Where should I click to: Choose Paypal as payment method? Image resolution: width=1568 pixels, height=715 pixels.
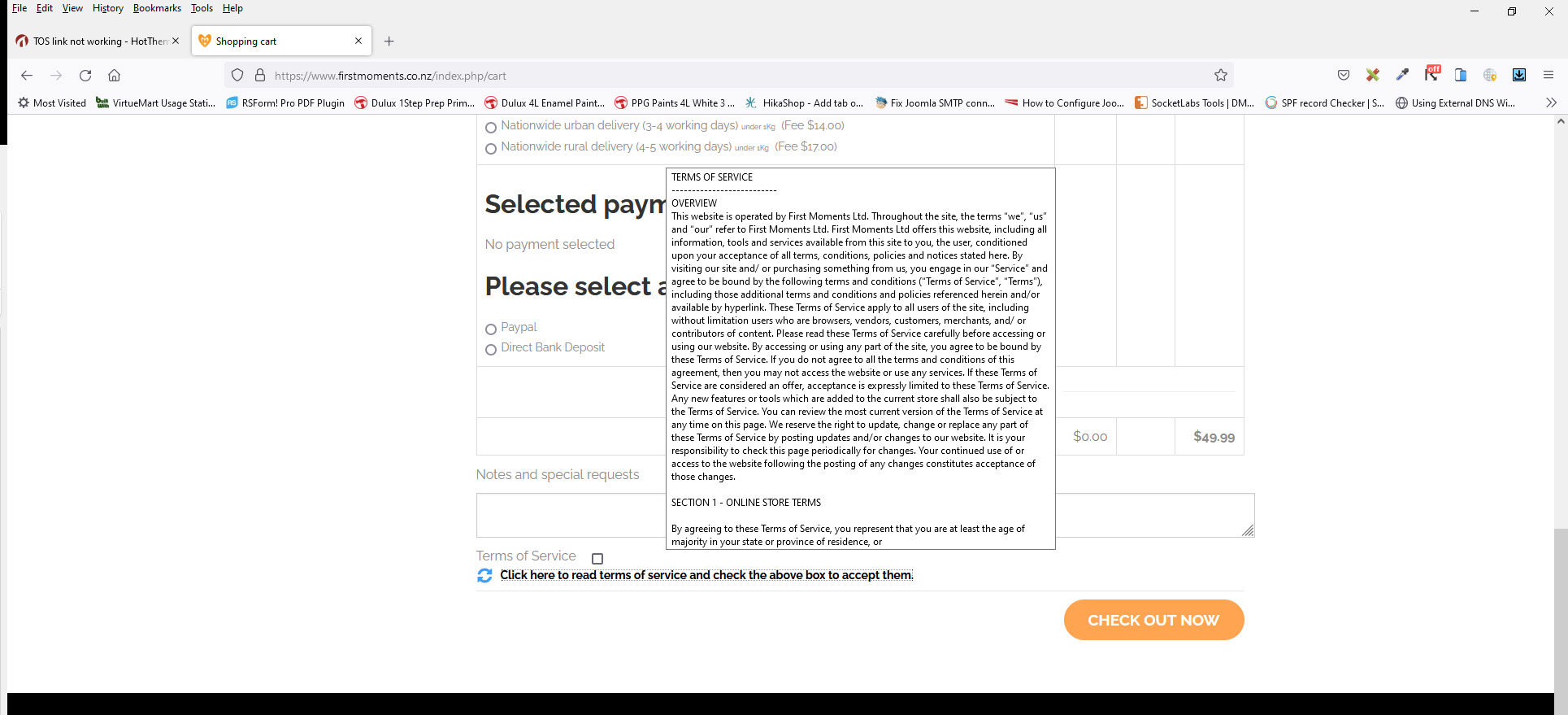pos(491,329)
